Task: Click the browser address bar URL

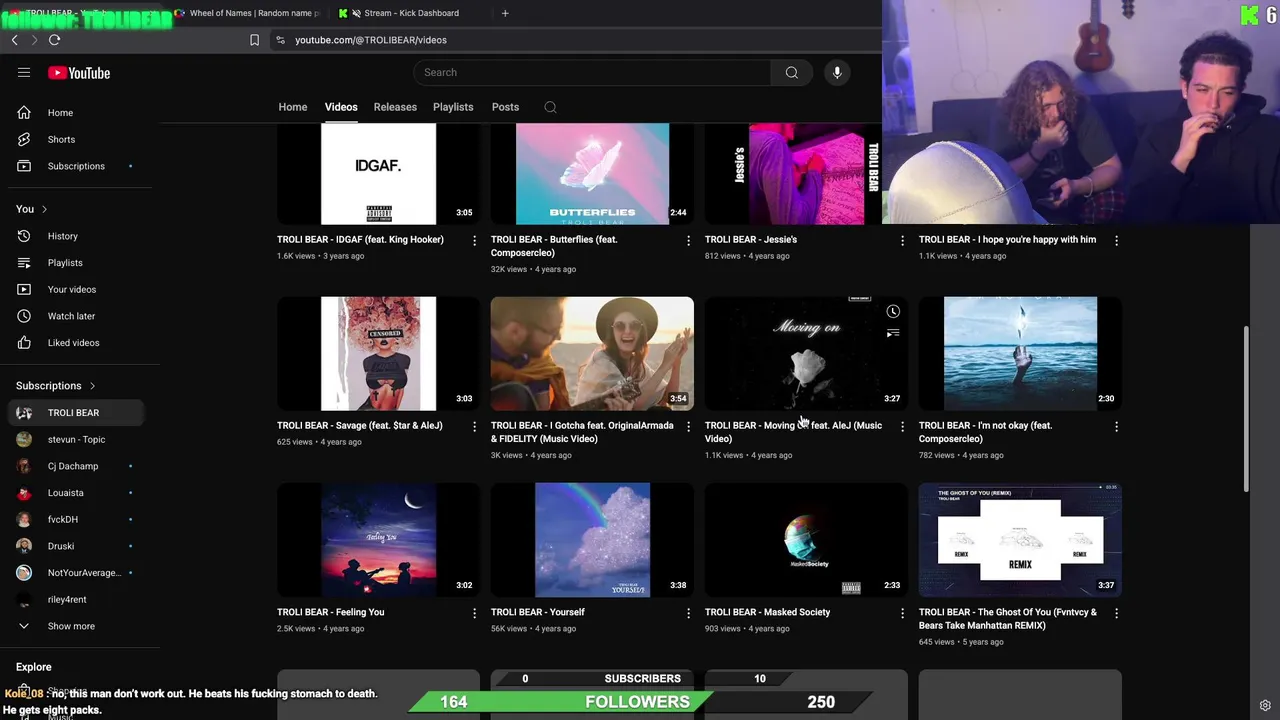Action: 371,40
